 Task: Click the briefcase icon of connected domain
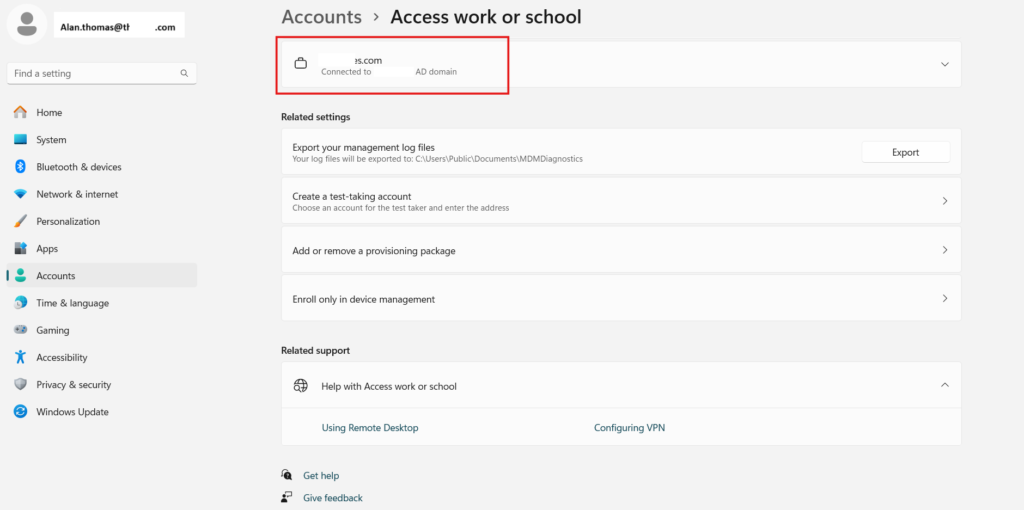(x=300, y=64)
